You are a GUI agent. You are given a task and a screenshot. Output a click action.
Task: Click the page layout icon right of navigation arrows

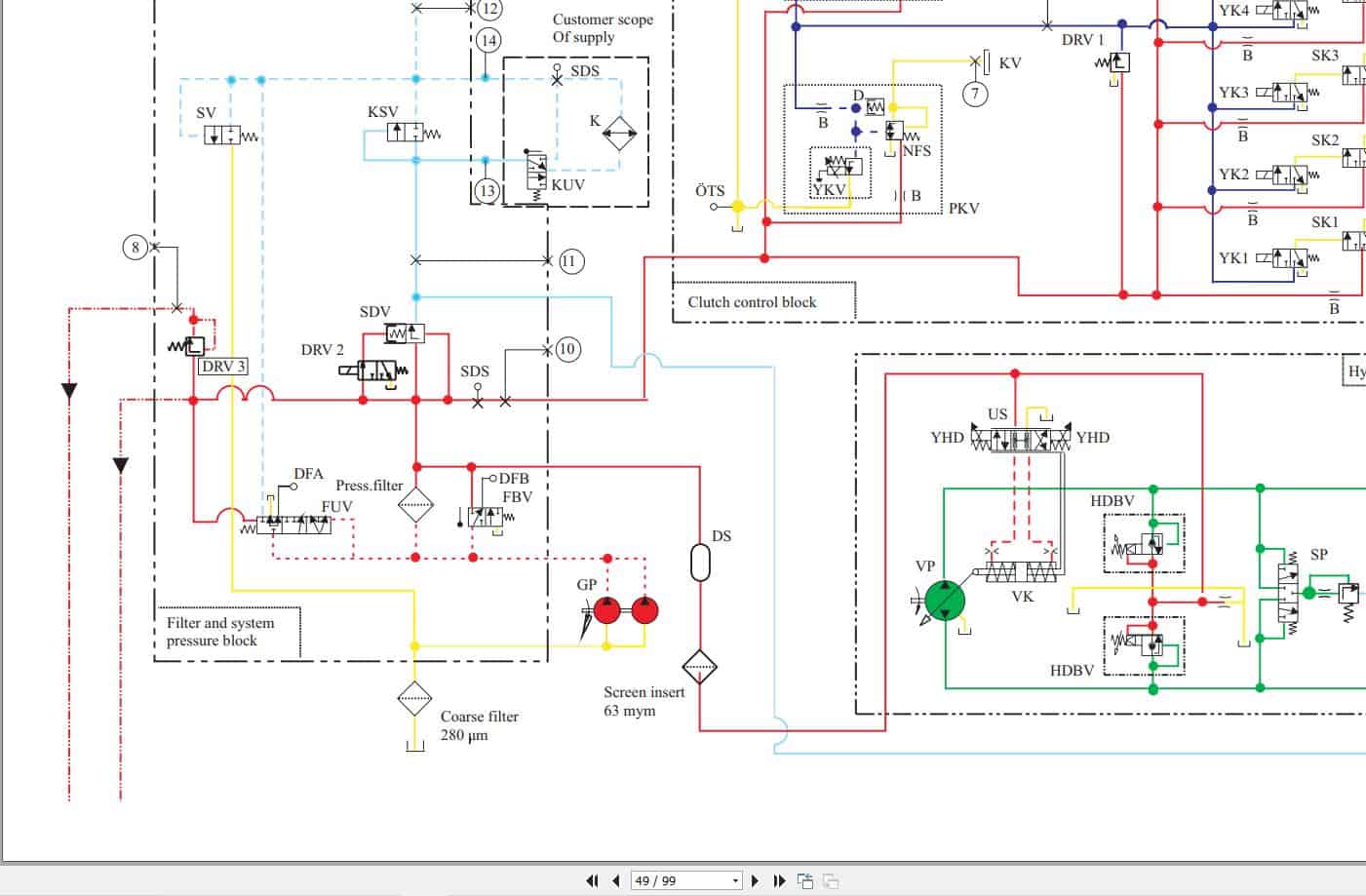point(804,879)
